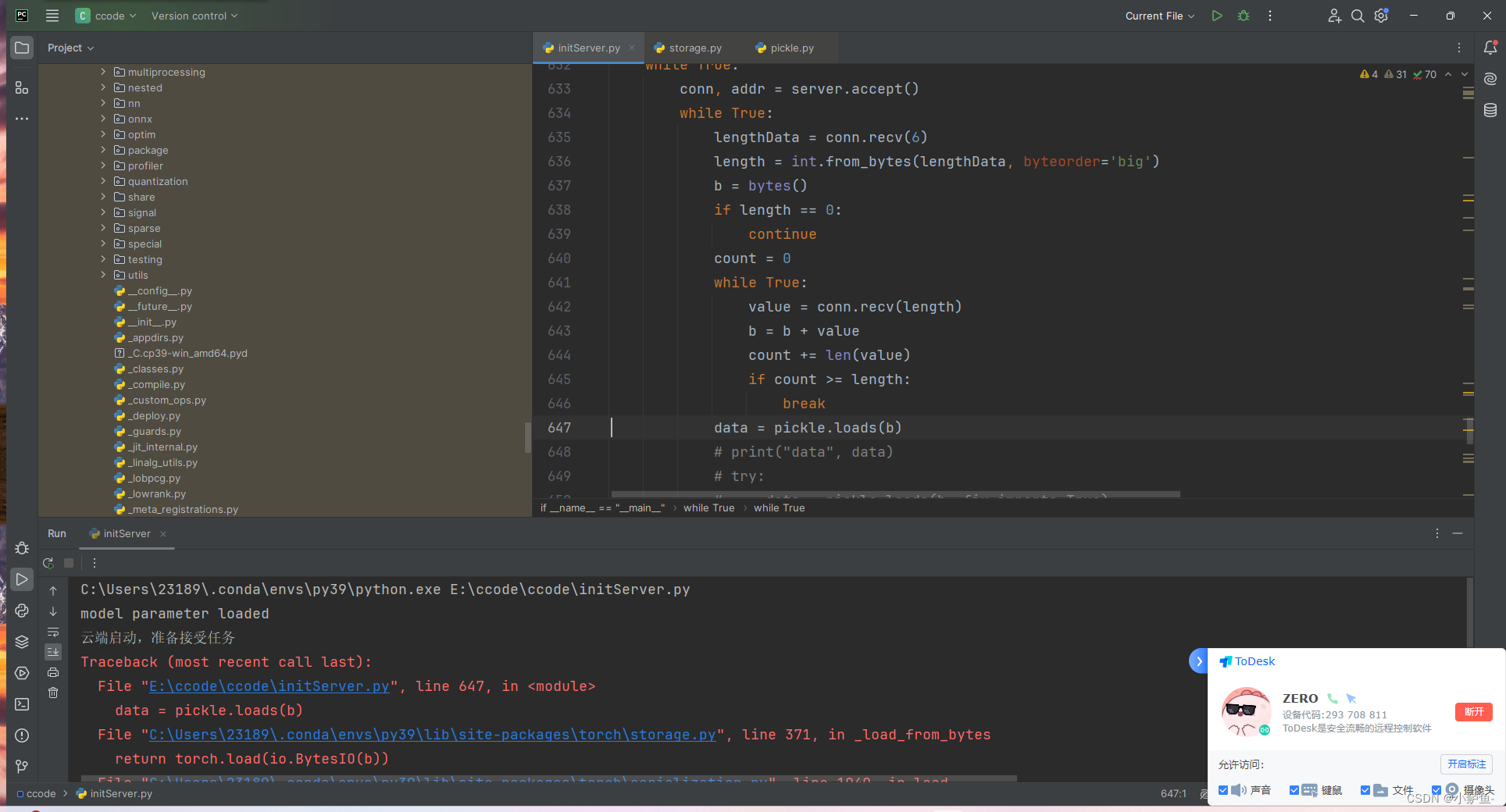Start a debugging session with the bug icon
This screenshot has height=812, width=1506.
[x=1244, y=16]
